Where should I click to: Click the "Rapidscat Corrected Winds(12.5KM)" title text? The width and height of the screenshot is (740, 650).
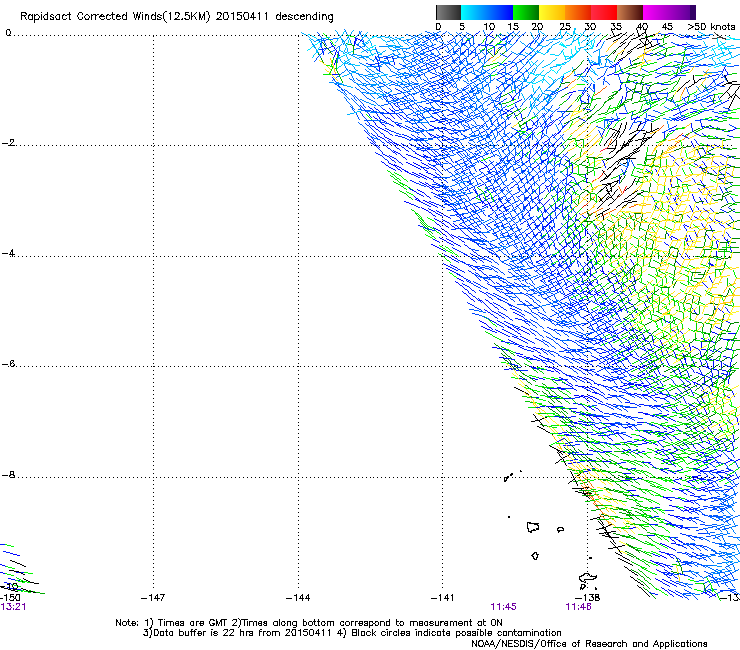115,17
